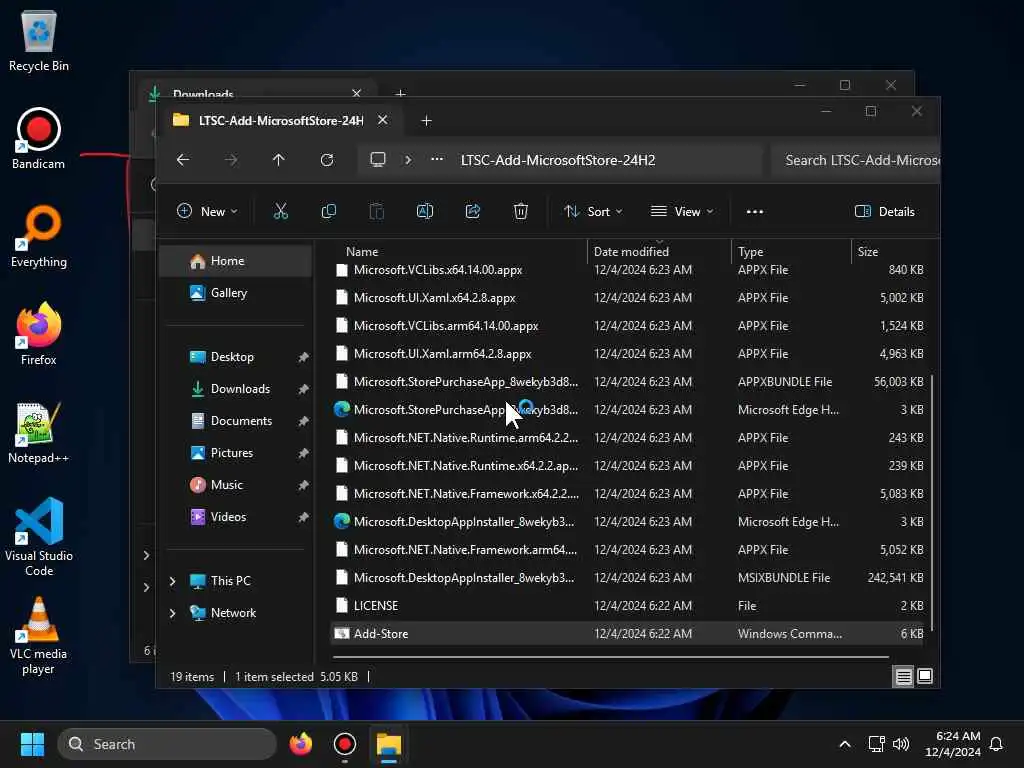The height and width of the screenshot is (768, 1024).
Task: Click the Share icon in toolbar
Action: 473,211
